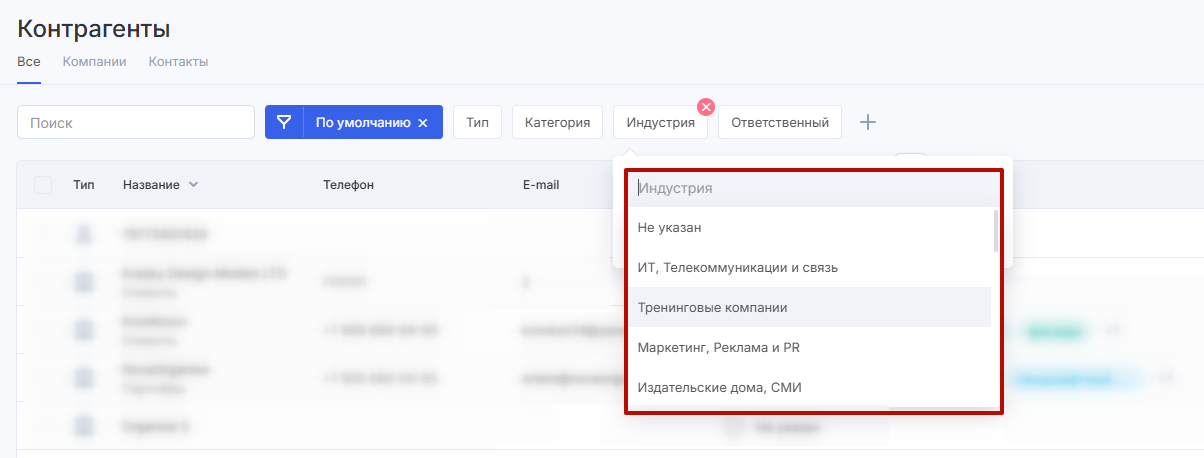This screenshot has width=1204, height=458.
Task: Choose "Не указан" in industry list
Action: 669,227
